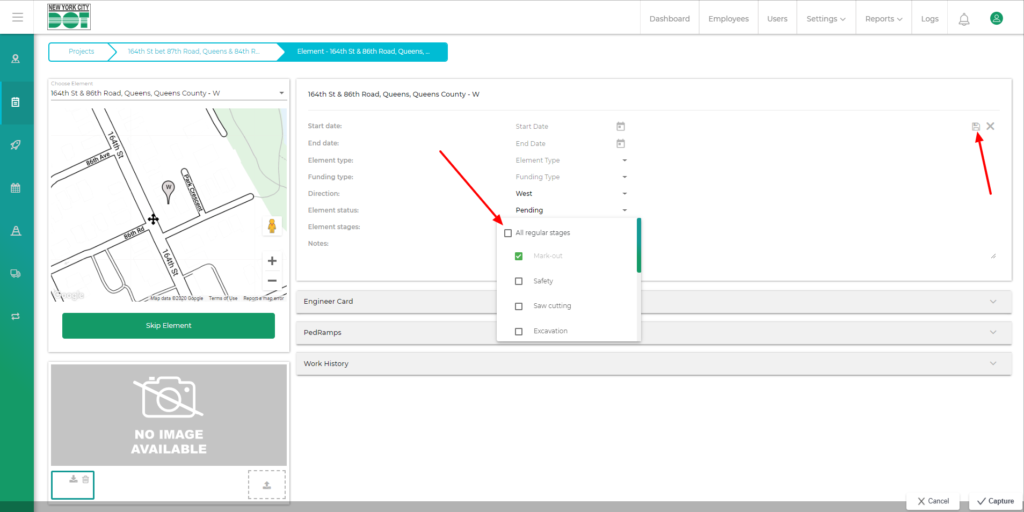
Task: Click the save disk icon
Action: (976, 126)
